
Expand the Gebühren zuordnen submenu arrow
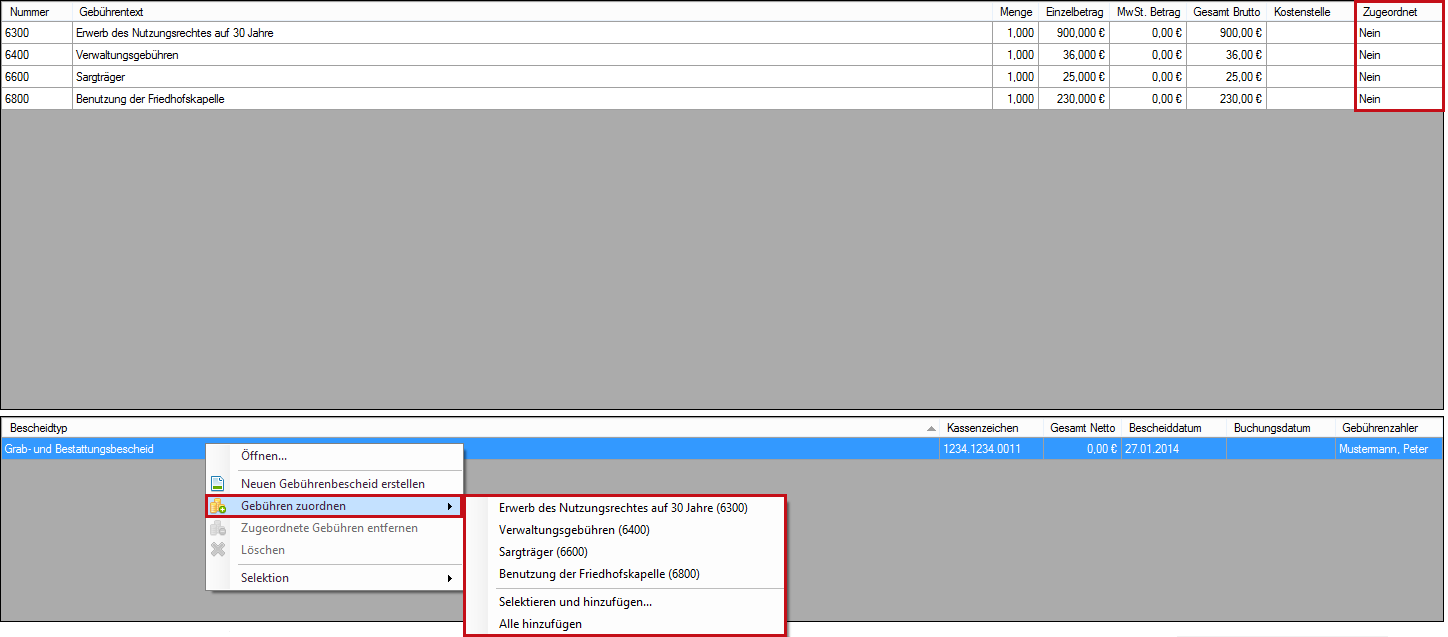pyautogui.click(x=450, y=507)
